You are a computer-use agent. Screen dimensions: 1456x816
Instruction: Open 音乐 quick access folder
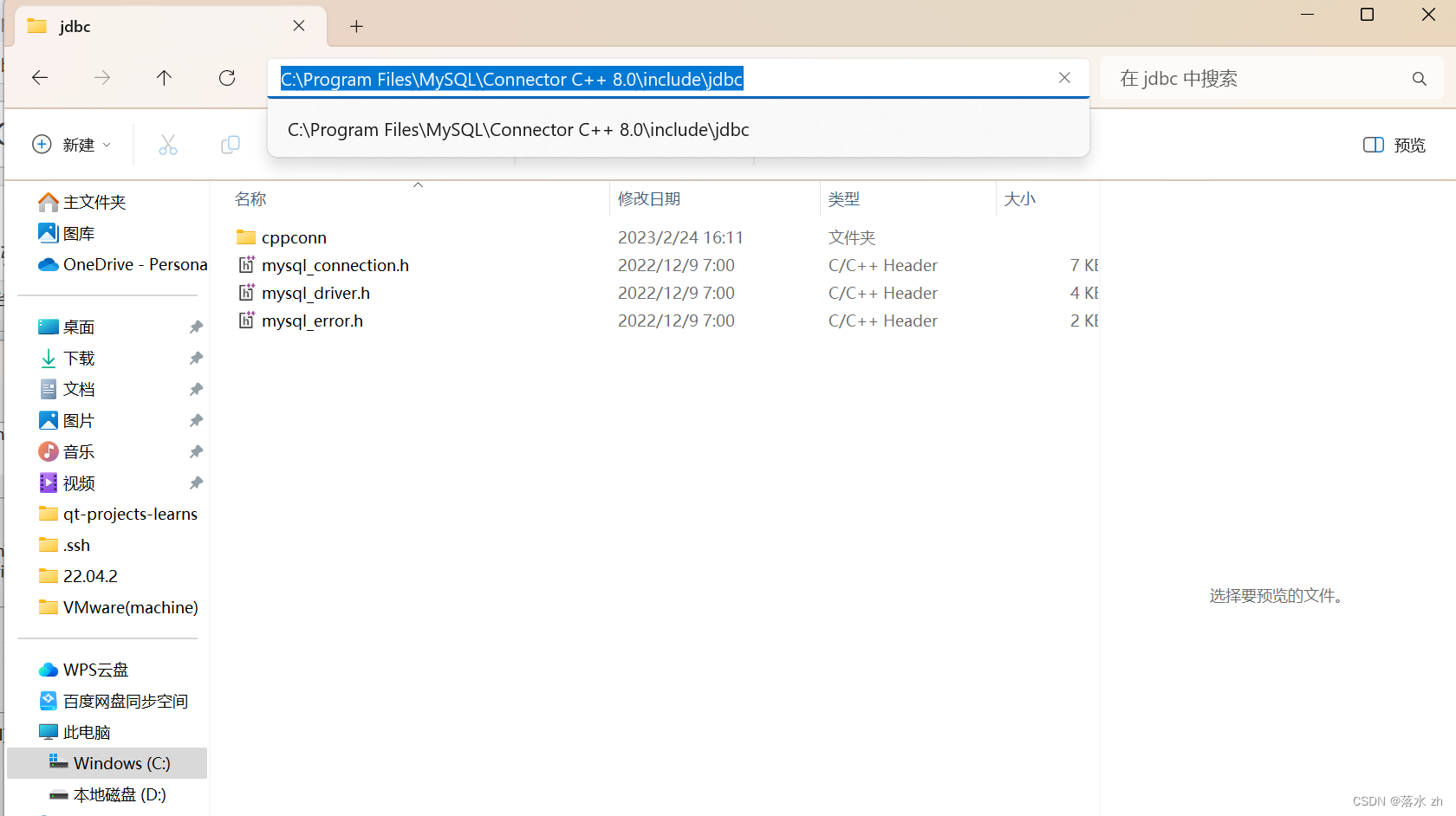coord(67,451)
